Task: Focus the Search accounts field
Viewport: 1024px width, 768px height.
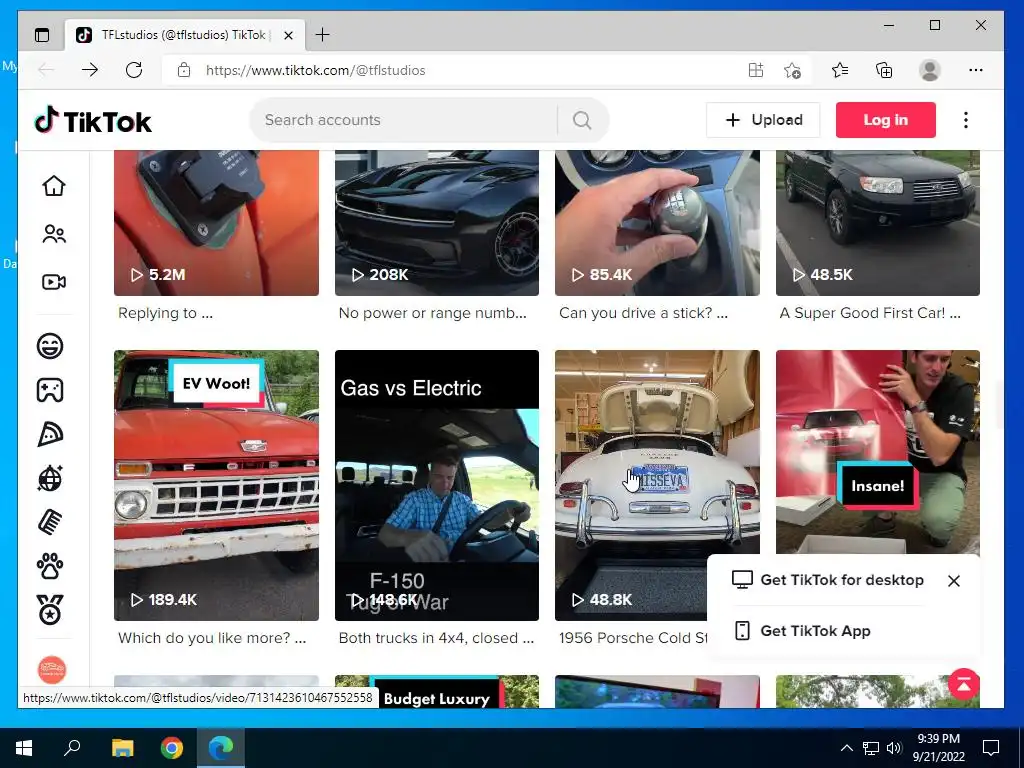Action: point(405,120)
